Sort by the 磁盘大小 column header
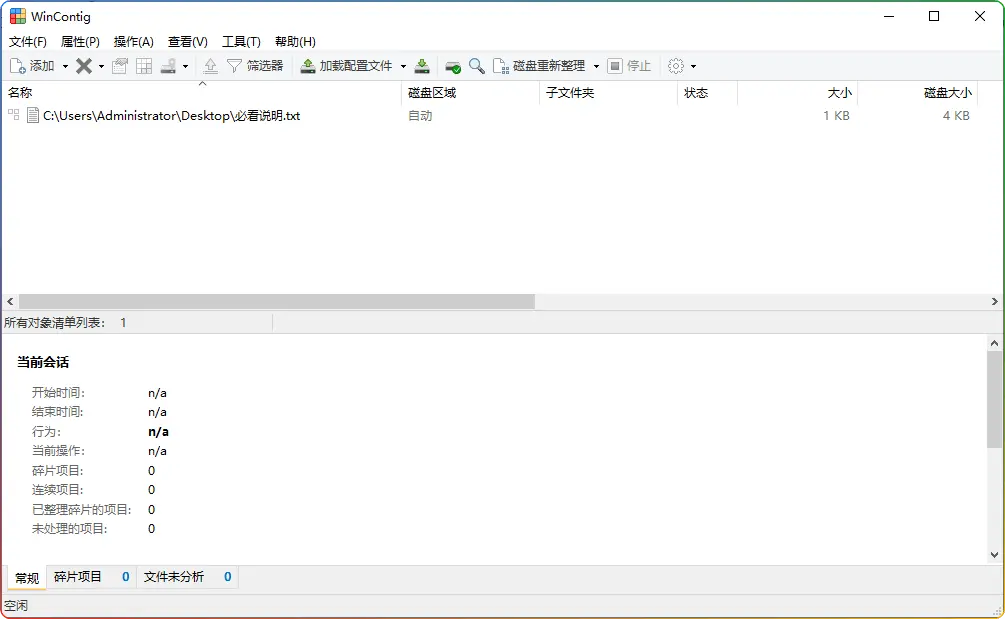 tap(917, 93)
